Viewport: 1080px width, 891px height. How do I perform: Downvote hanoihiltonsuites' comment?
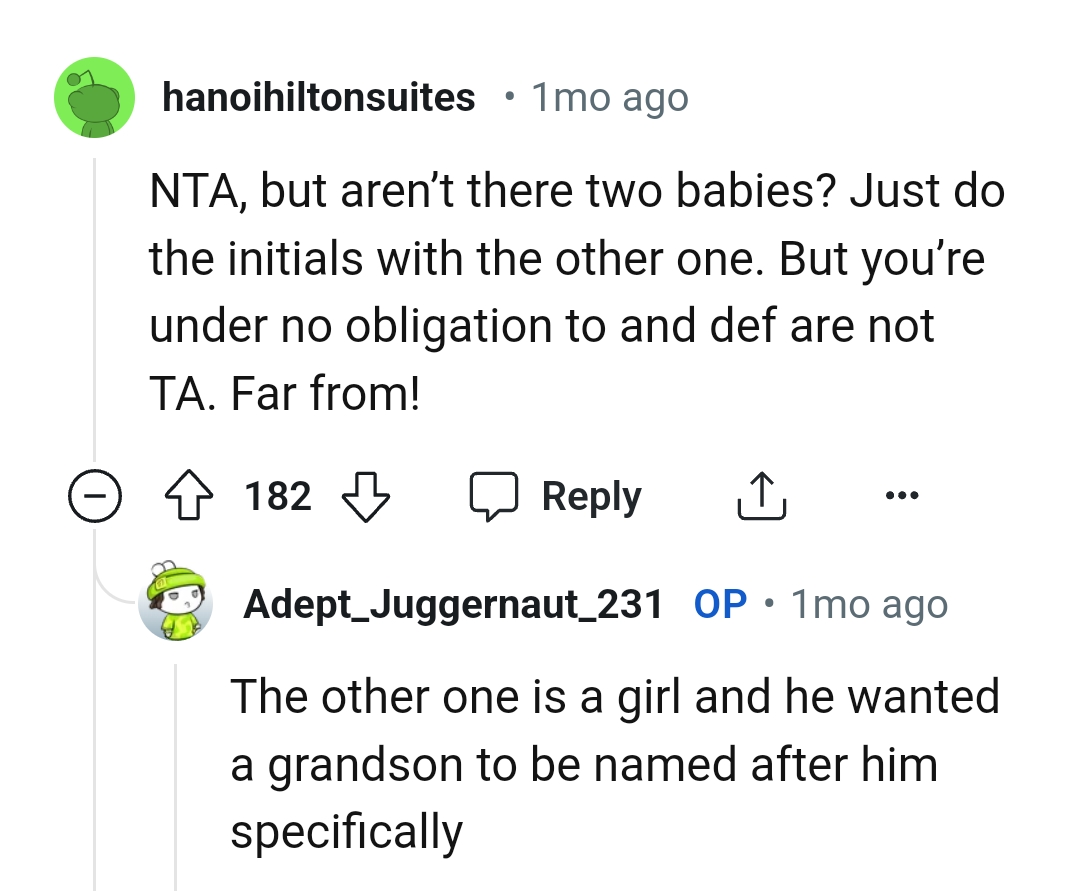coord(364,495)
